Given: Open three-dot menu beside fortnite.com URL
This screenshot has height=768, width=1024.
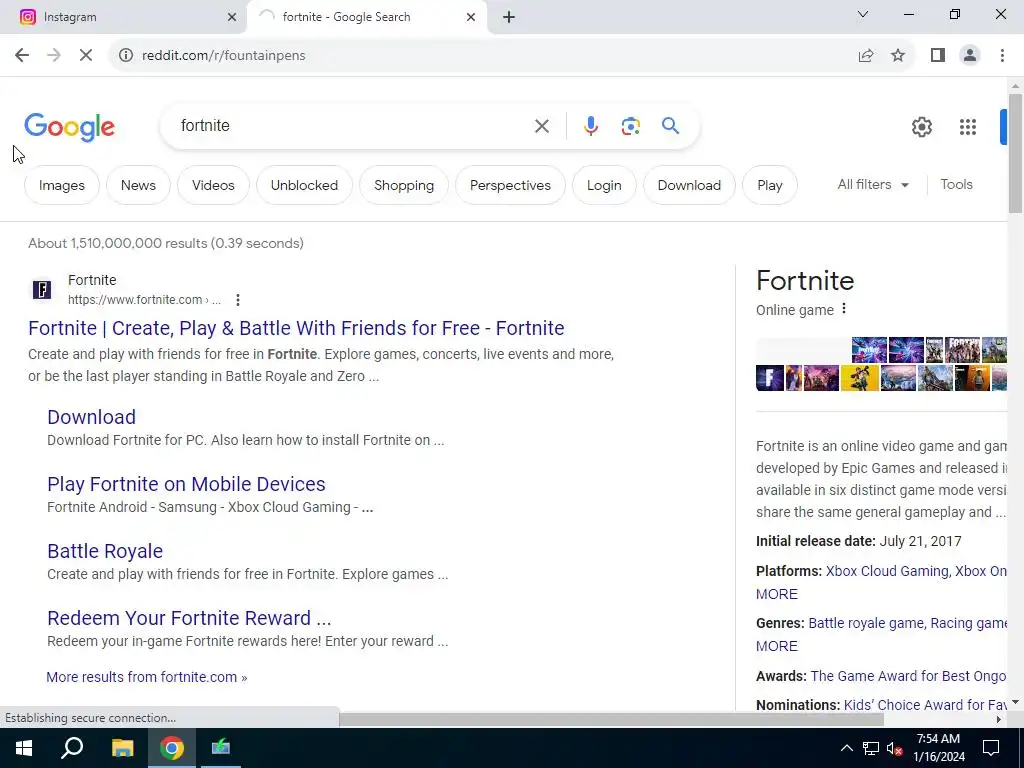Looking at the screenshot, I should (238, 300).
